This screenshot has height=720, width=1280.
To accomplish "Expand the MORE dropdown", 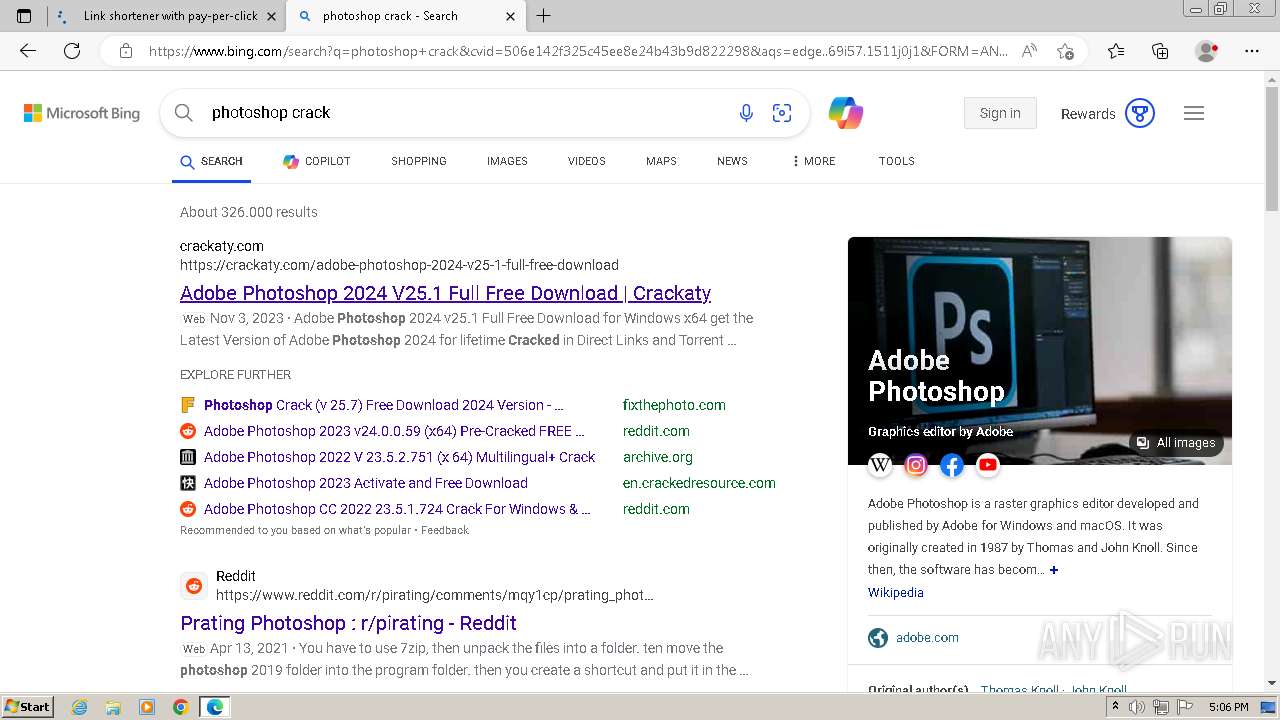I will tap(813, 161).
